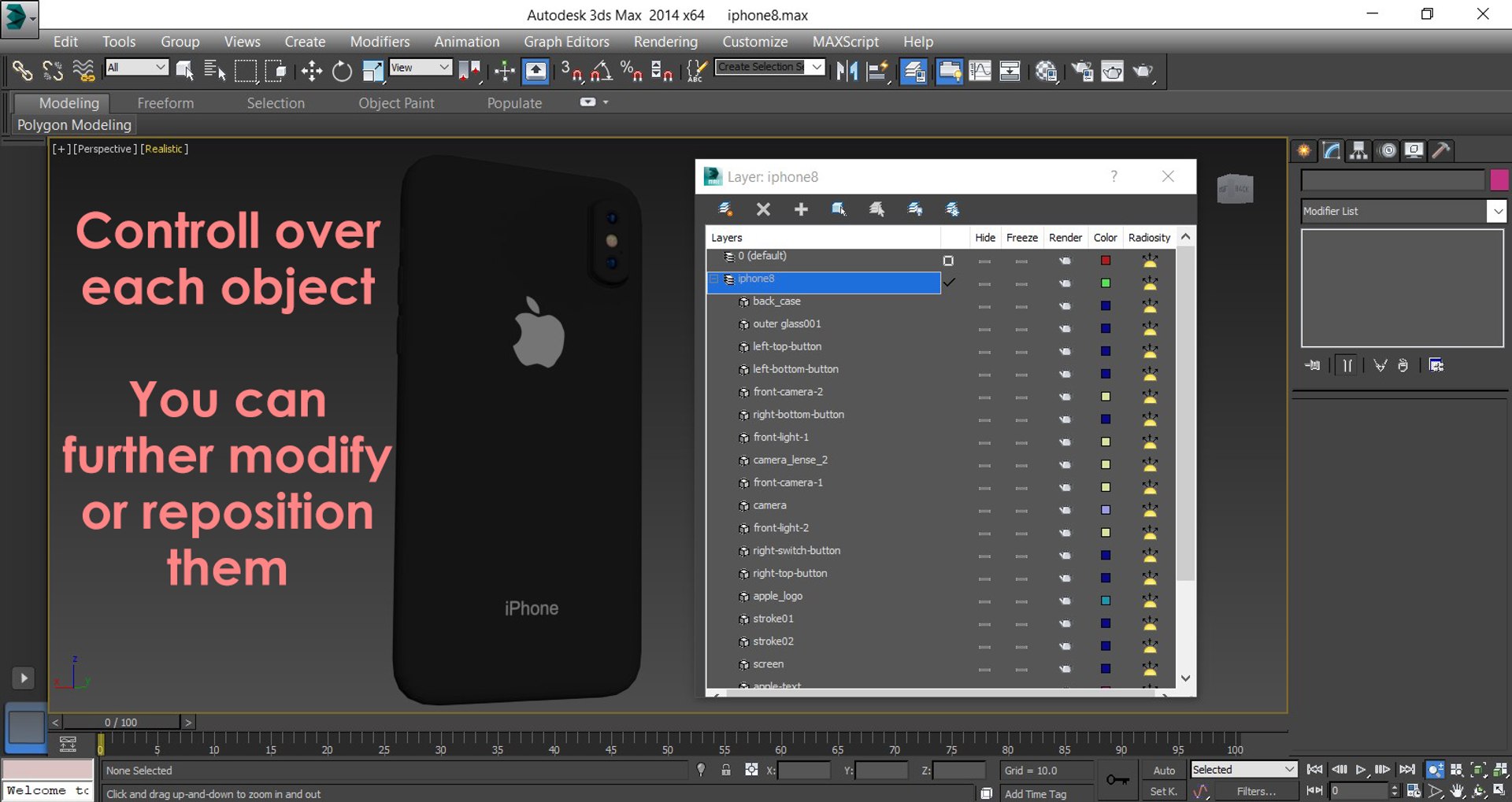The image size is (1512, 802).
Task: Switch to the Freeform ribbon tab
Action: click(165, 103)
